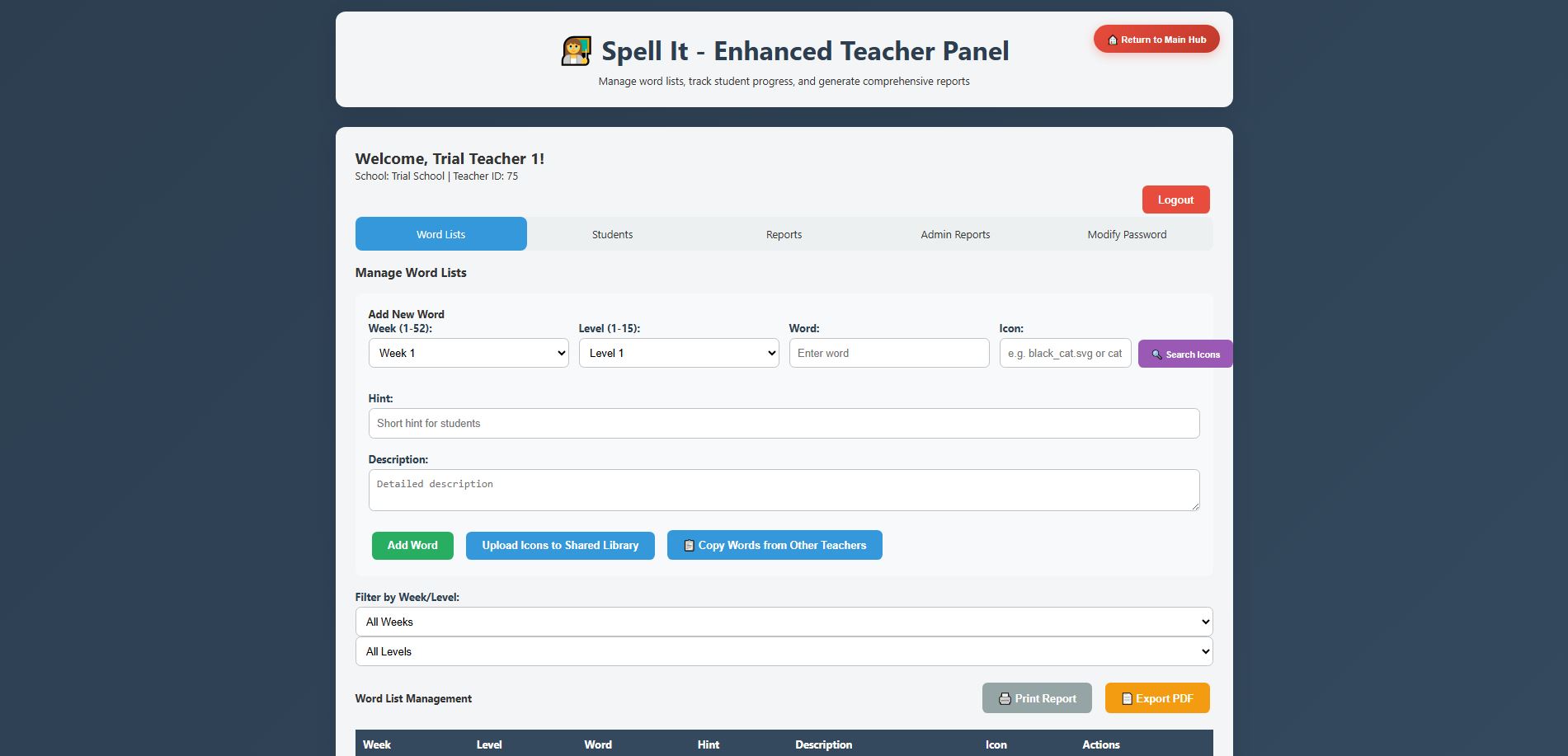The height and width of the screenshot is (756, 1568).
Task: Expand the All Weeks filter dropdown
Action: point(783,622)
